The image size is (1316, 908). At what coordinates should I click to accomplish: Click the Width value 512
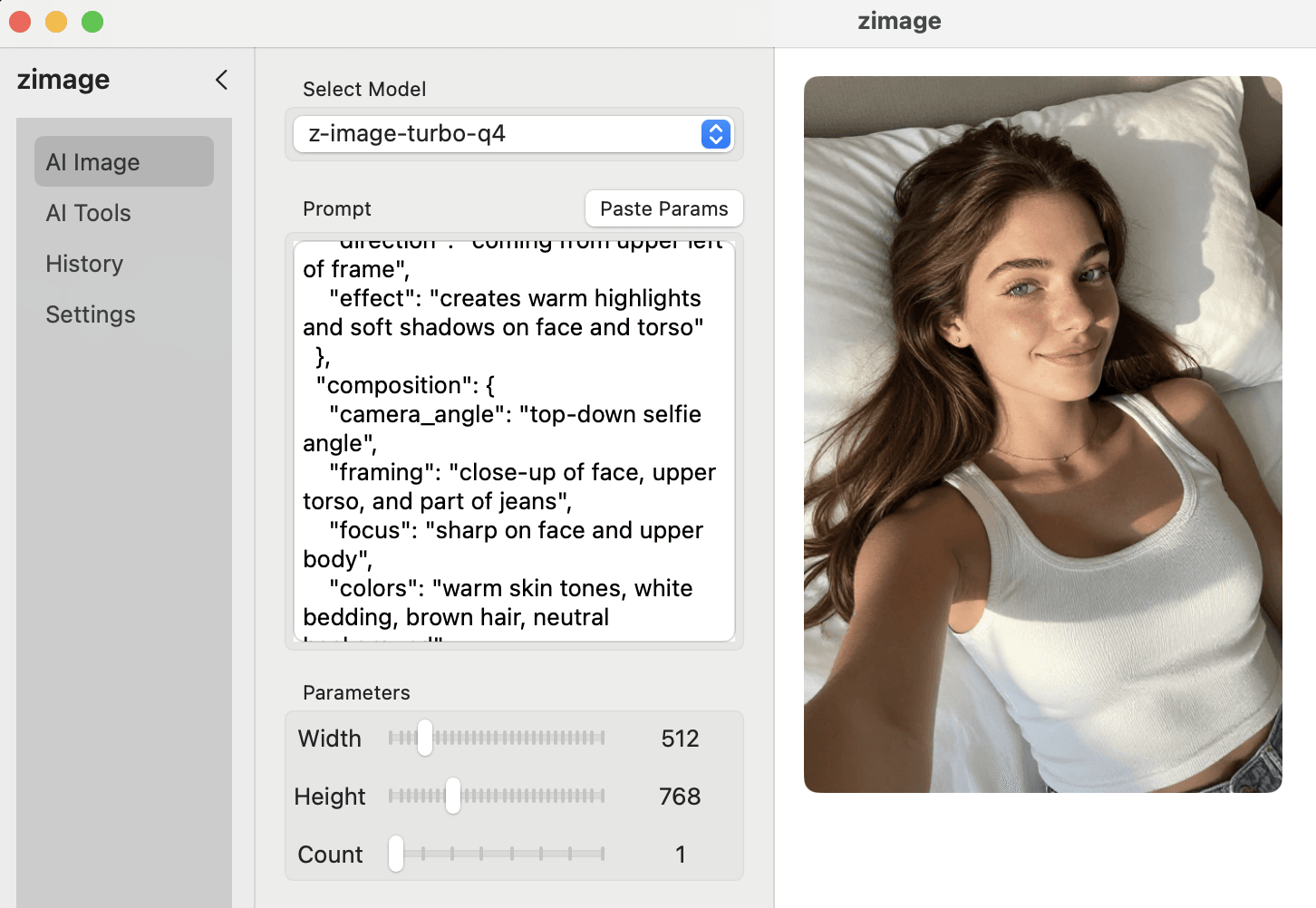[680, 739]
